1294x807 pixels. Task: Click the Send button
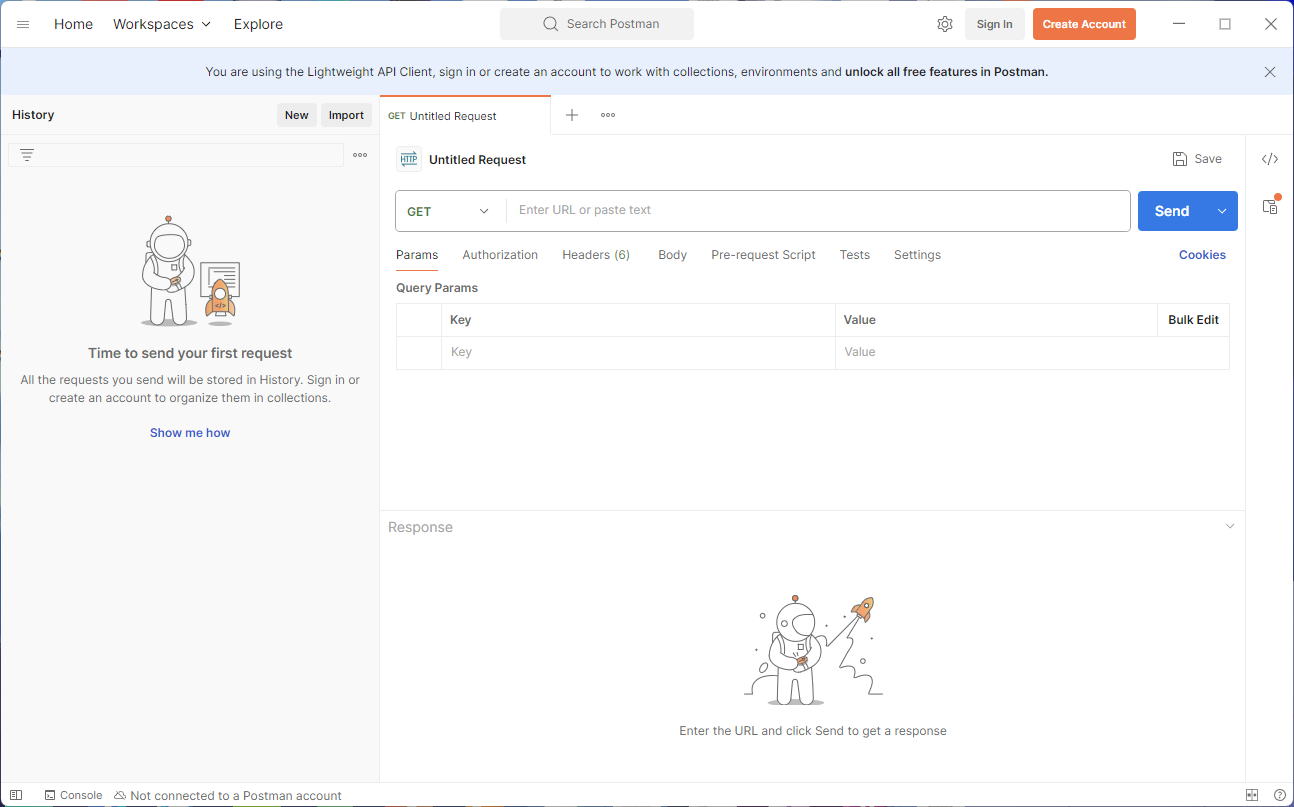click(1172, 211)
